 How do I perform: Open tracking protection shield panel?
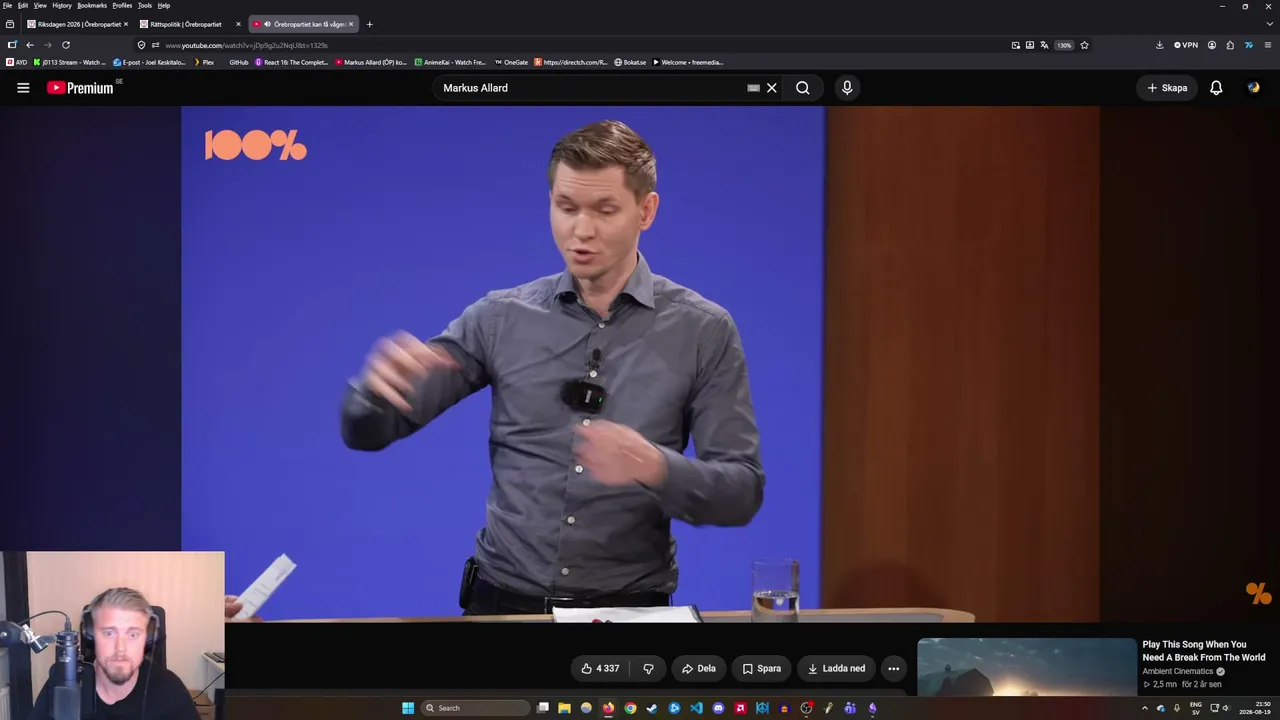pos(141,45)
